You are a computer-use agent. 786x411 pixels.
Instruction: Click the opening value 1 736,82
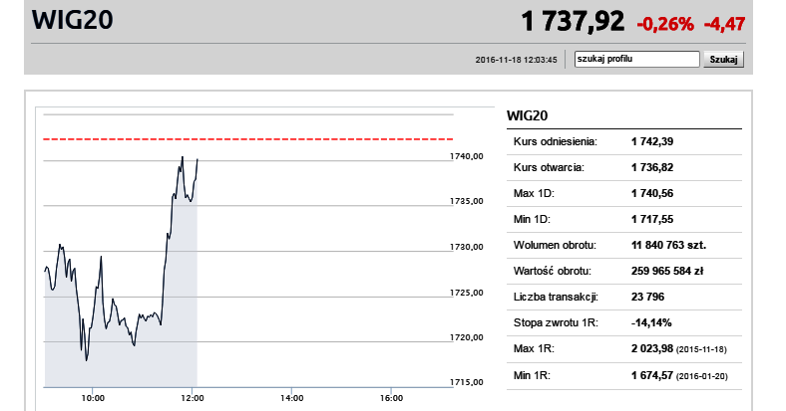click(652, 167)
